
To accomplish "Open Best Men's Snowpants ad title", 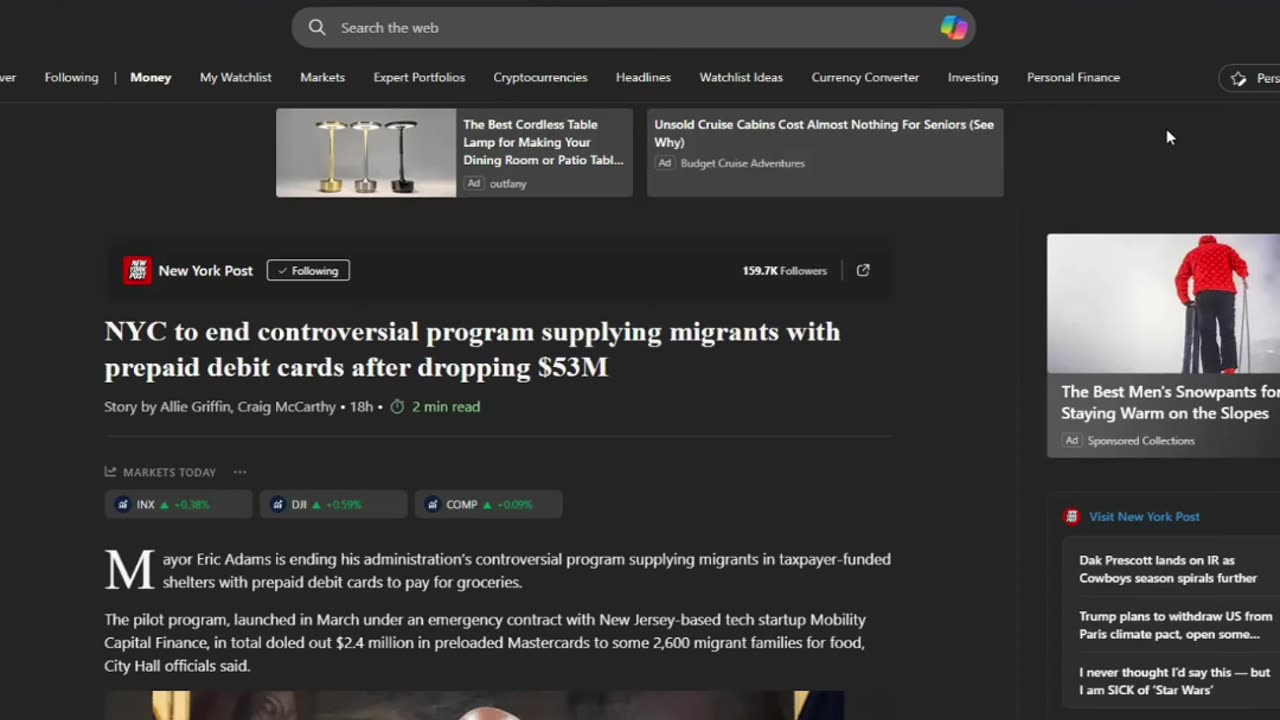I will click(1170, 402).
